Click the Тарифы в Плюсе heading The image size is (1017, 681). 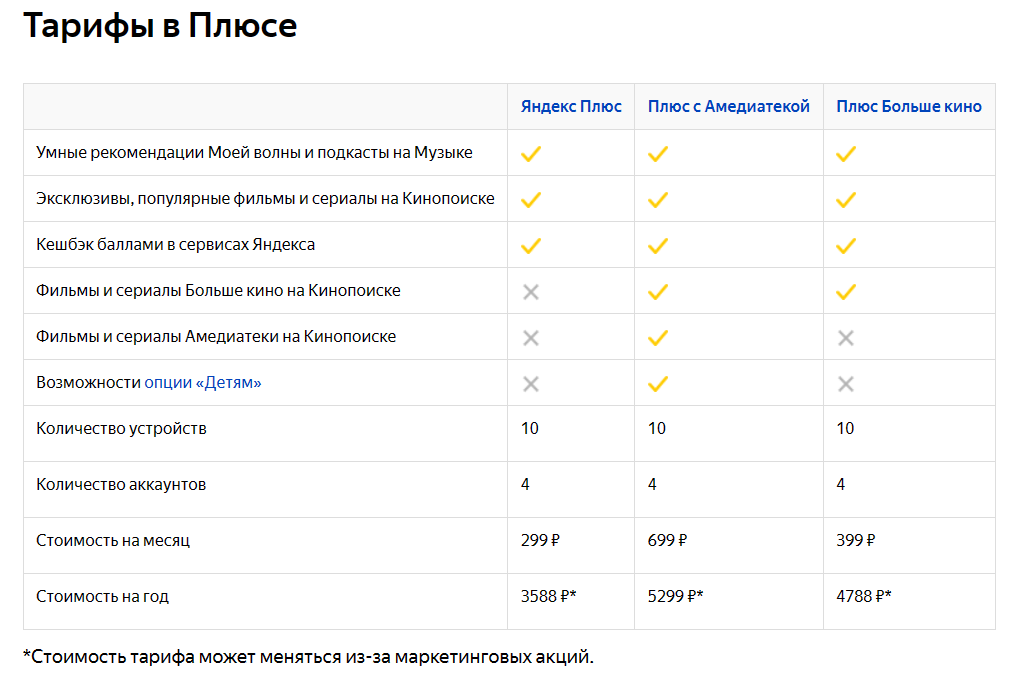click(160, 26)
